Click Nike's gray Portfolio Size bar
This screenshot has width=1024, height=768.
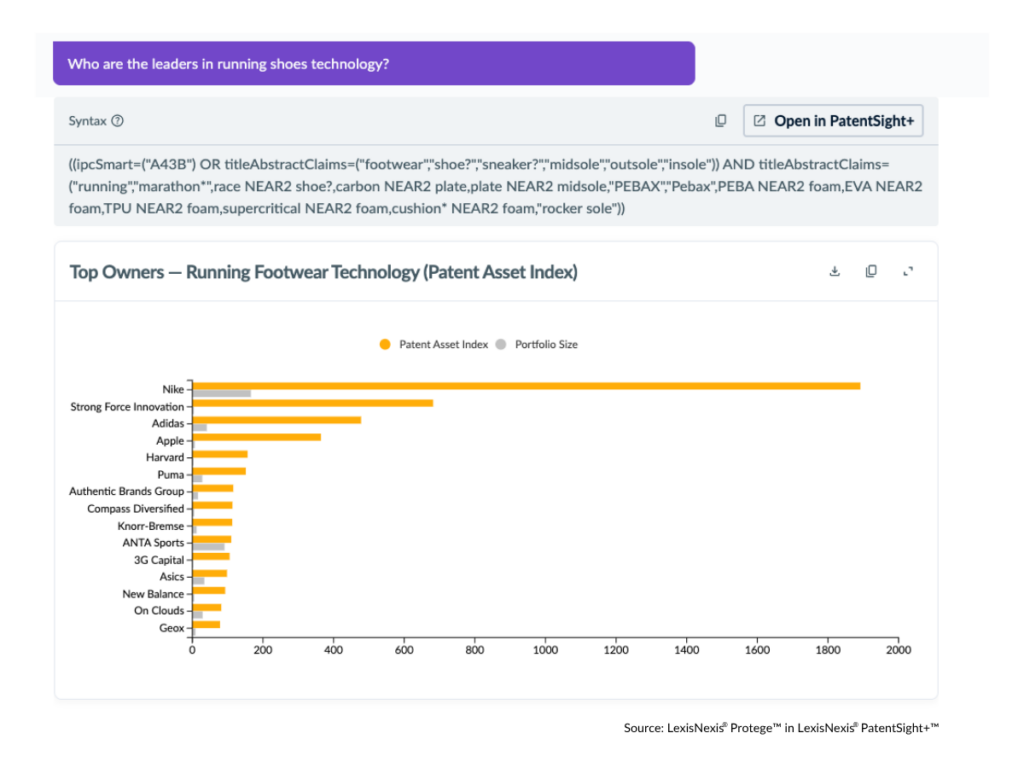(x=221, y=393)
